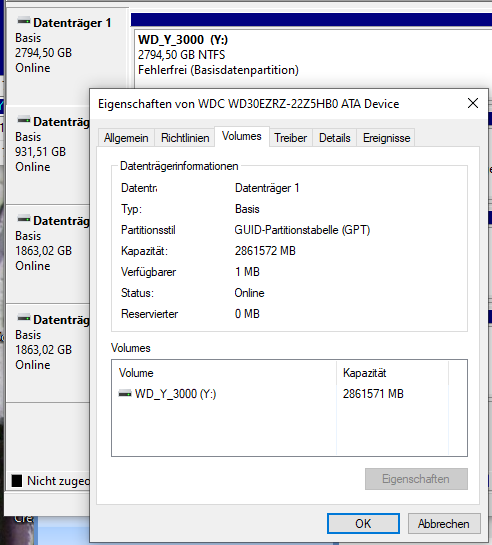Click the 931,51 GB disk's drive icon
The image size is (492, 545).
tap(24, 120)
